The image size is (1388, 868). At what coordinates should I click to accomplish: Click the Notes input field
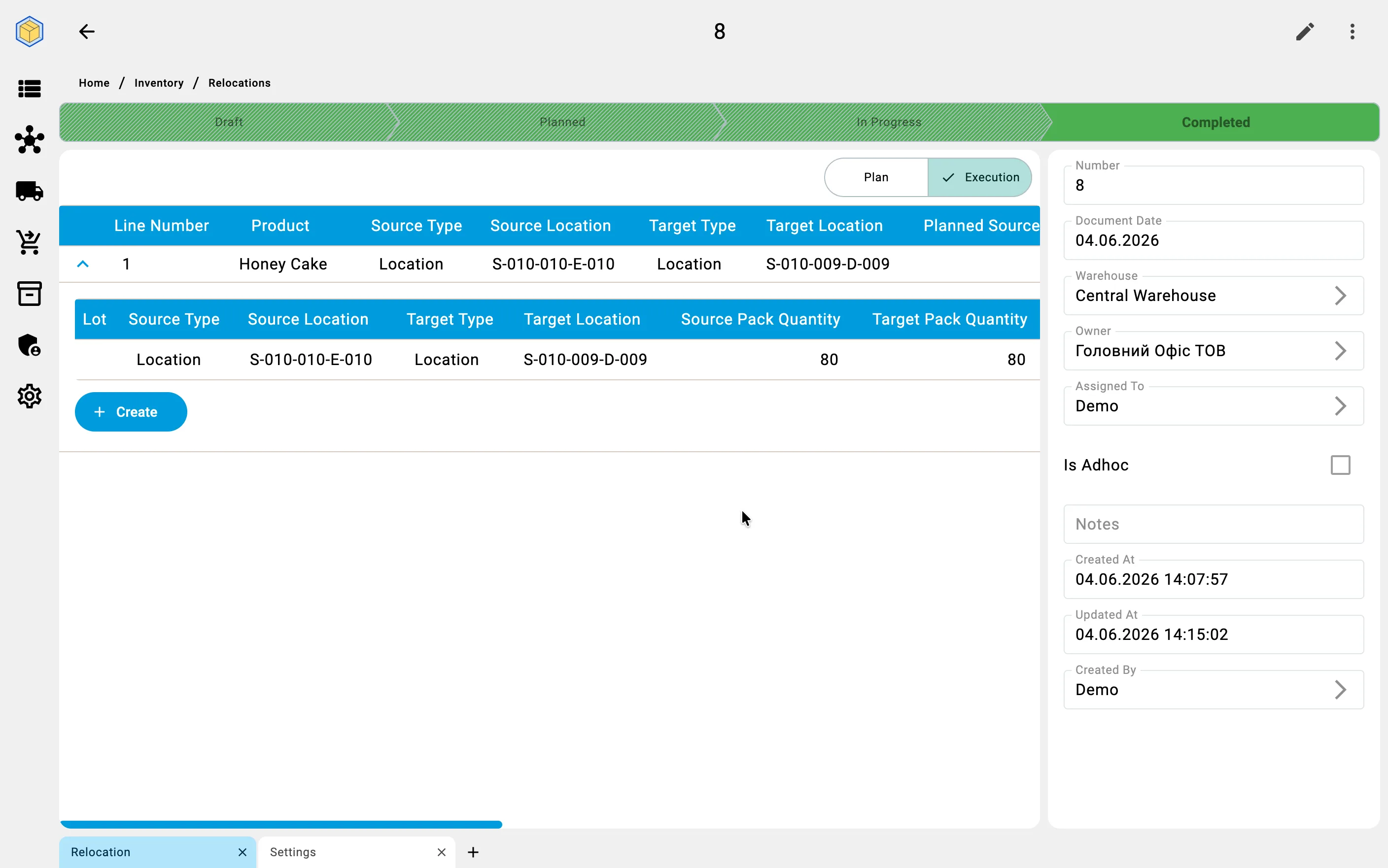(1214, 524)
